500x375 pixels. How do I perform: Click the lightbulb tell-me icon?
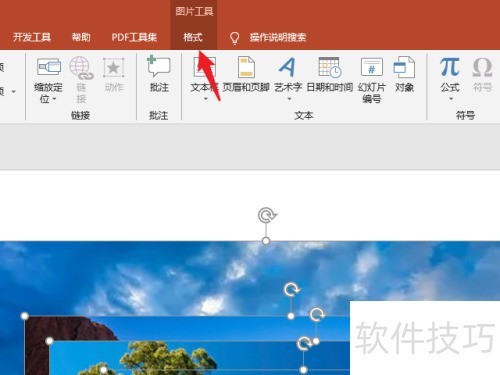[235, 38]
